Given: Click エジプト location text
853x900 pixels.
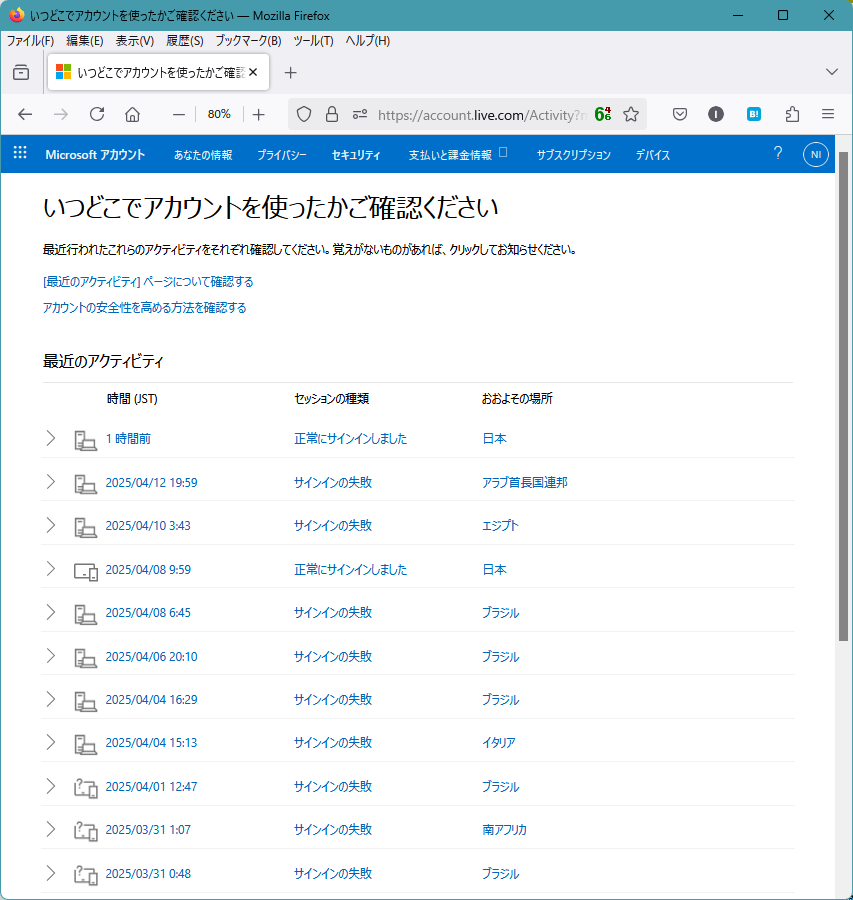Looking at the screenshot, I should coord(500,525).
